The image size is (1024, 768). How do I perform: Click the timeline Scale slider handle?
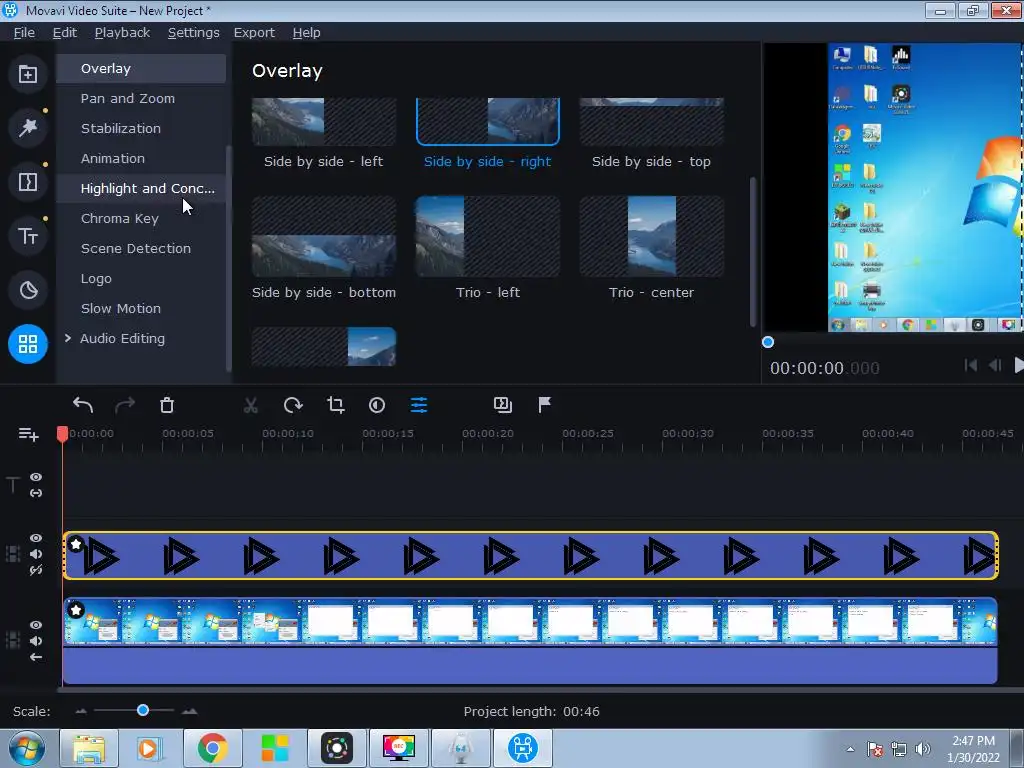pyautogui.click(x=143, y=710)
